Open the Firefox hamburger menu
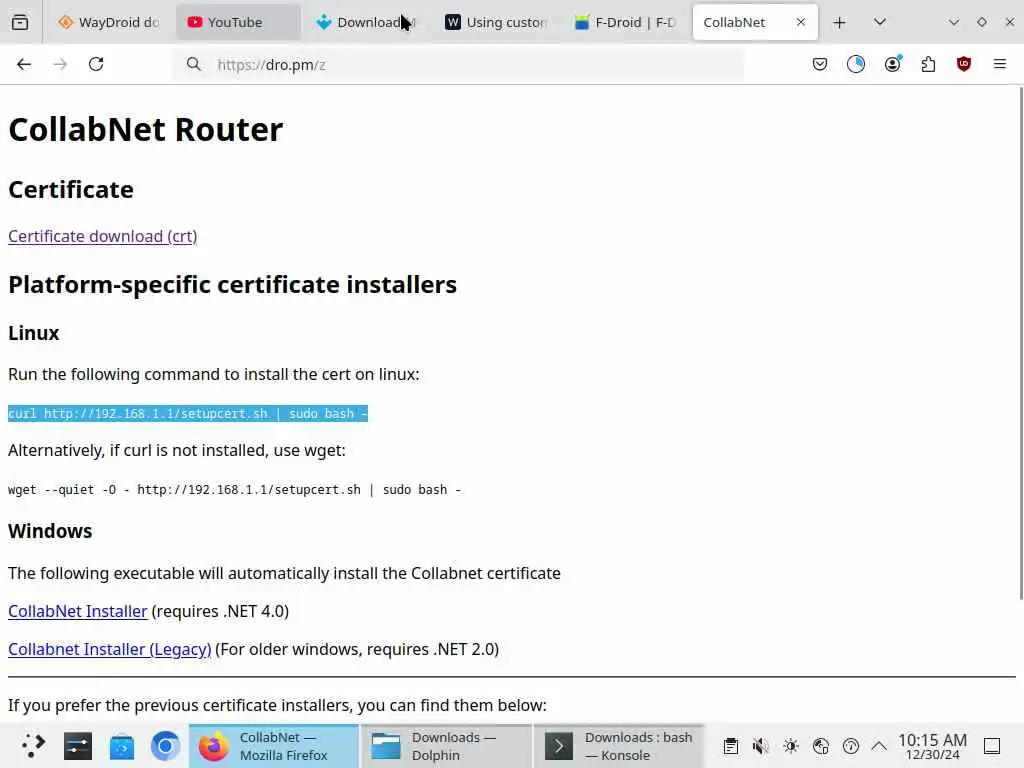 (1000, 64)
